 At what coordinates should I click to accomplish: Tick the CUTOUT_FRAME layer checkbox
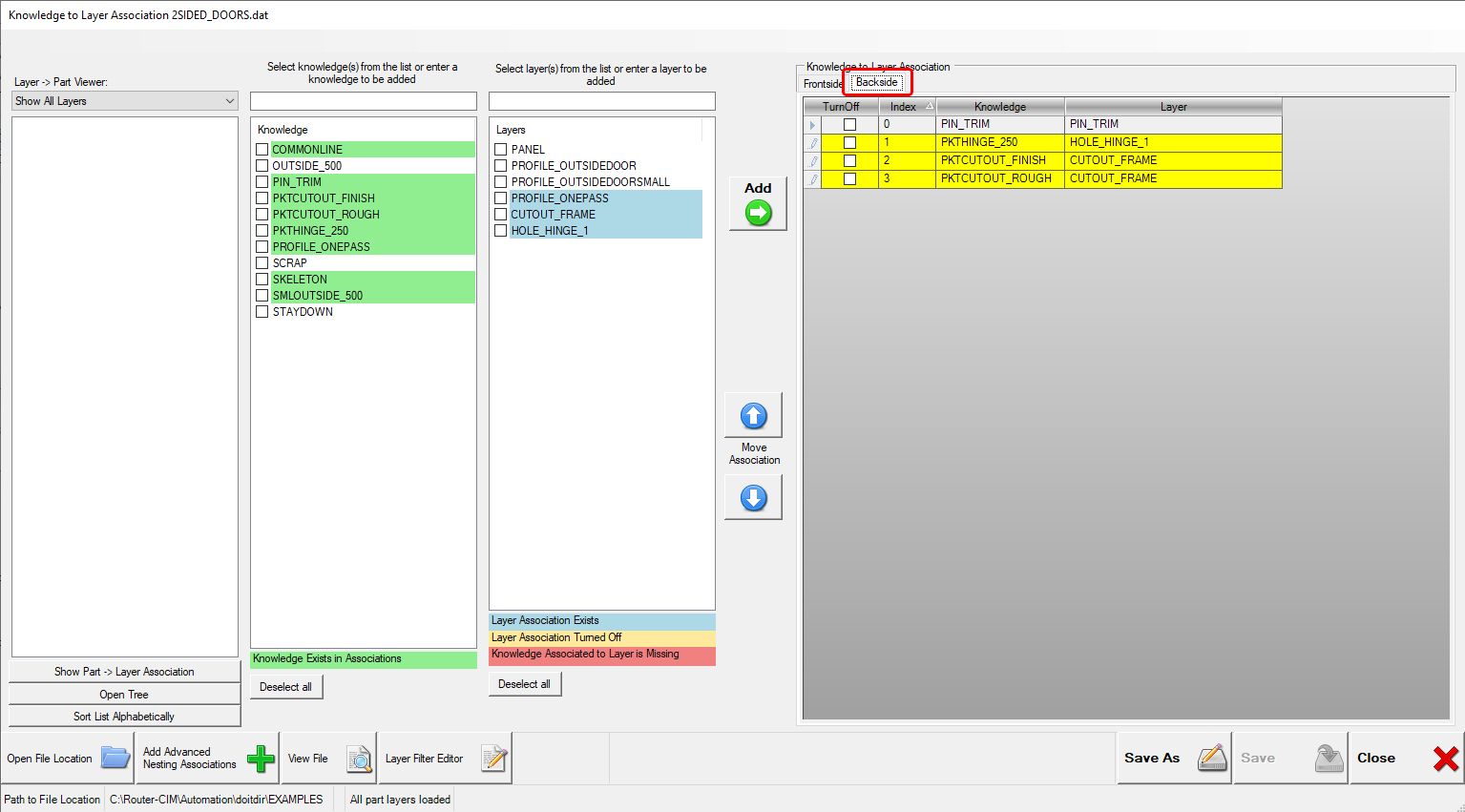pyautogui.click(x=500, y=215)
